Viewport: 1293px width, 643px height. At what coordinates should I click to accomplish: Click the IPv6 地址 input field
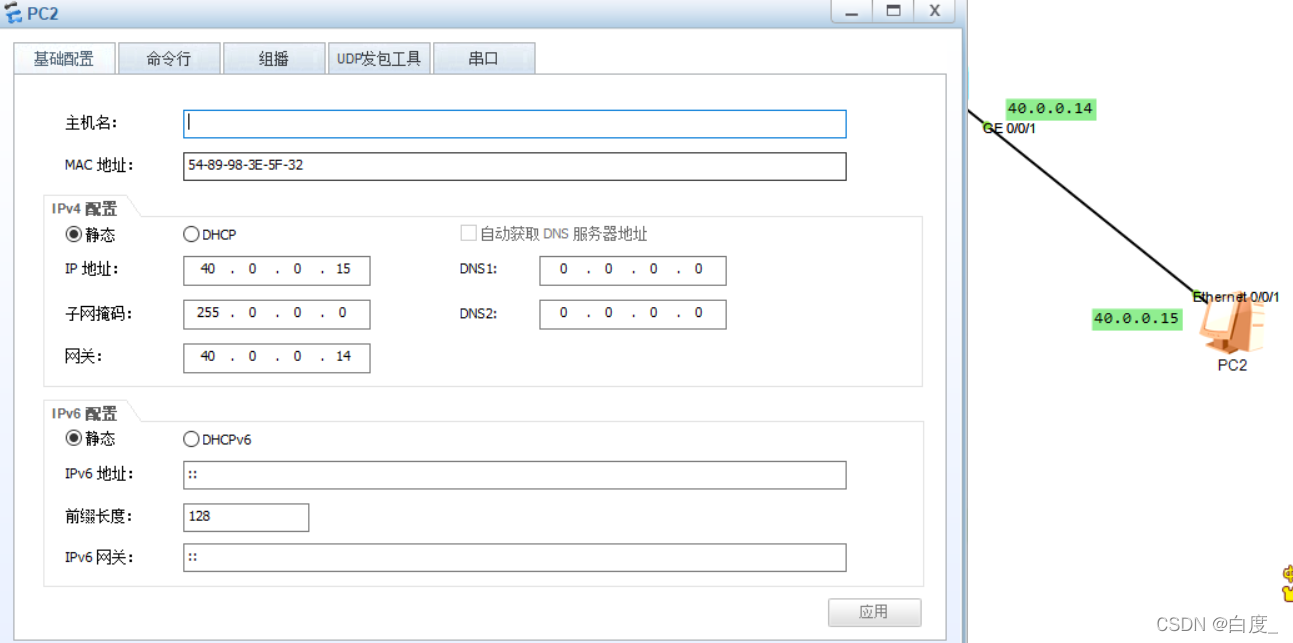(x=515, y=475)
